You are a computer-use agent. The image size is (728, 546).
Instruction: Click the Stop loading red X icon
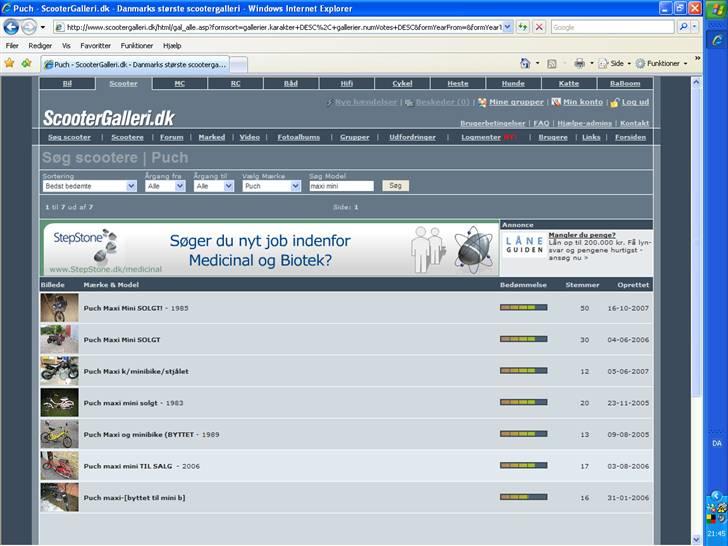(x=539, y=27)
